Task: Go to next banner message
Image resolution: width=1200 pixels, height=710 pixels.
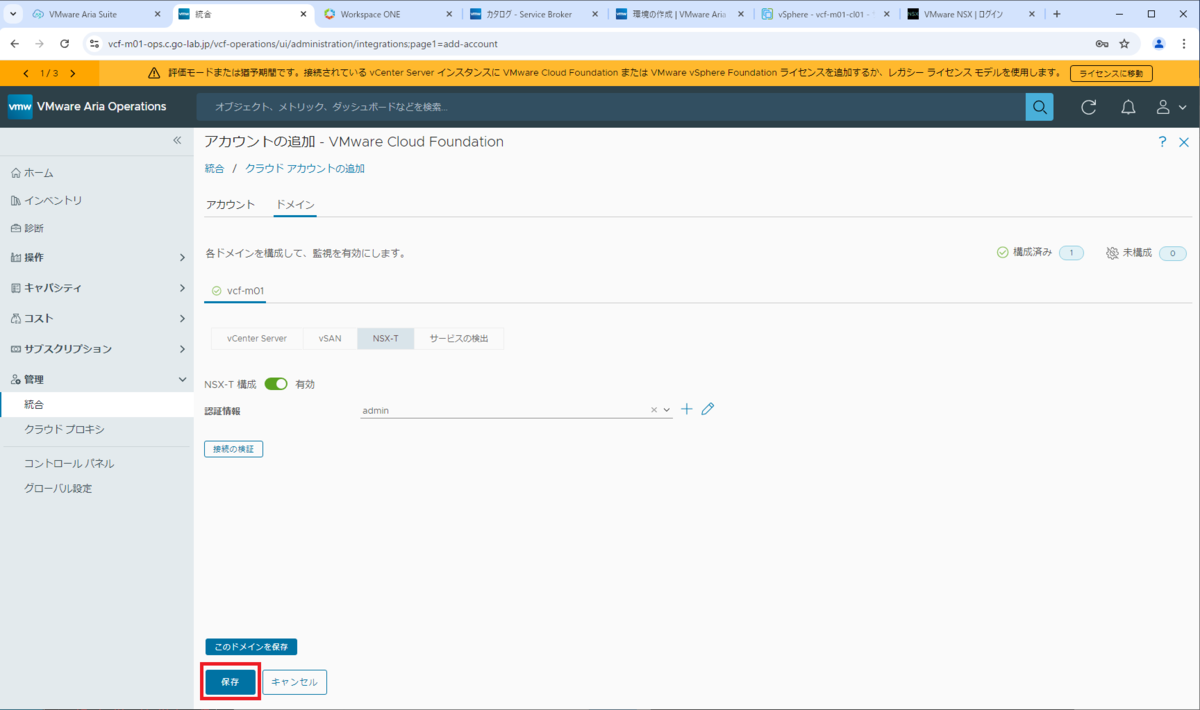Action: 73,73
